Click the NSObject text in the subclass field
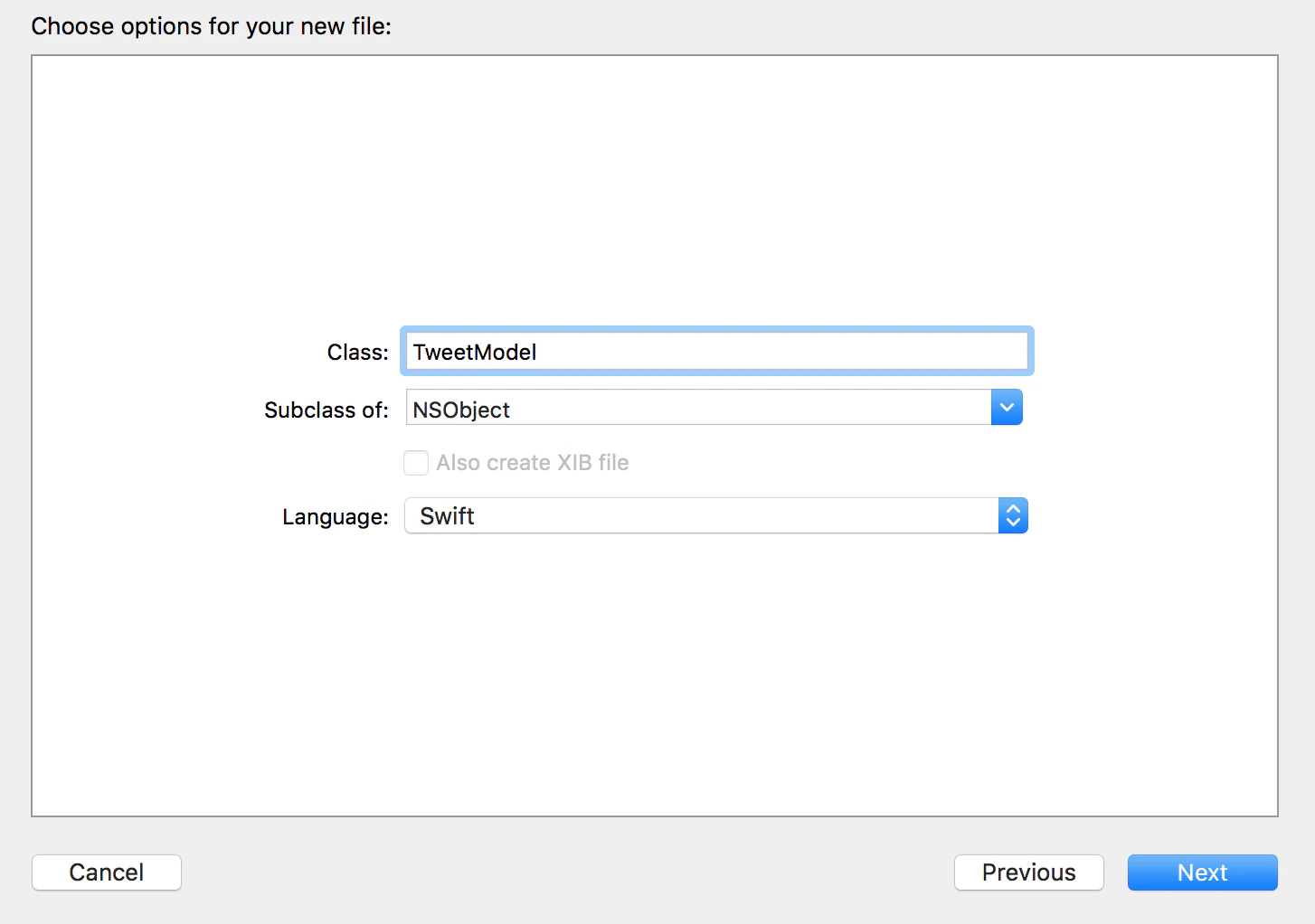Image resolution: width=1315 pixels, height=924 pixels. 461,410
